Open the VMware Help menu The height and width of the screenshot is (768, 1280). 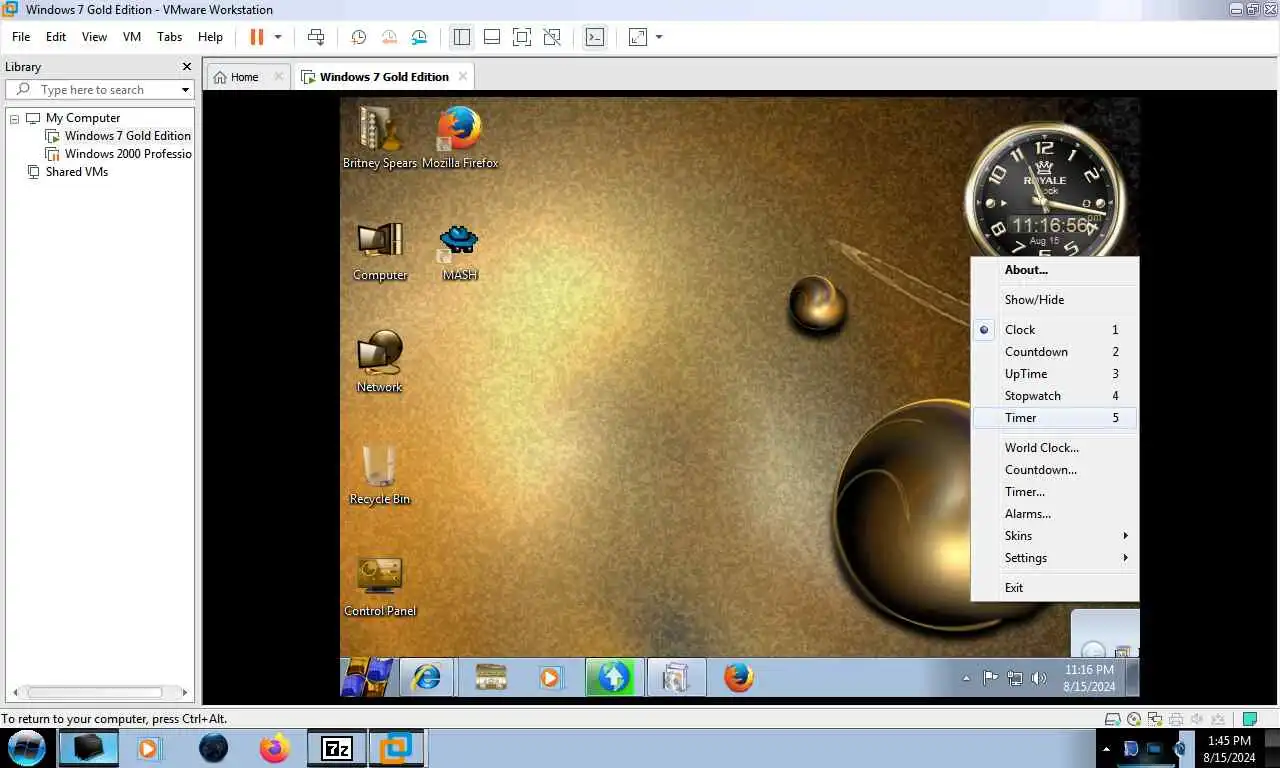pyautogui.click(x=210, y=37)
